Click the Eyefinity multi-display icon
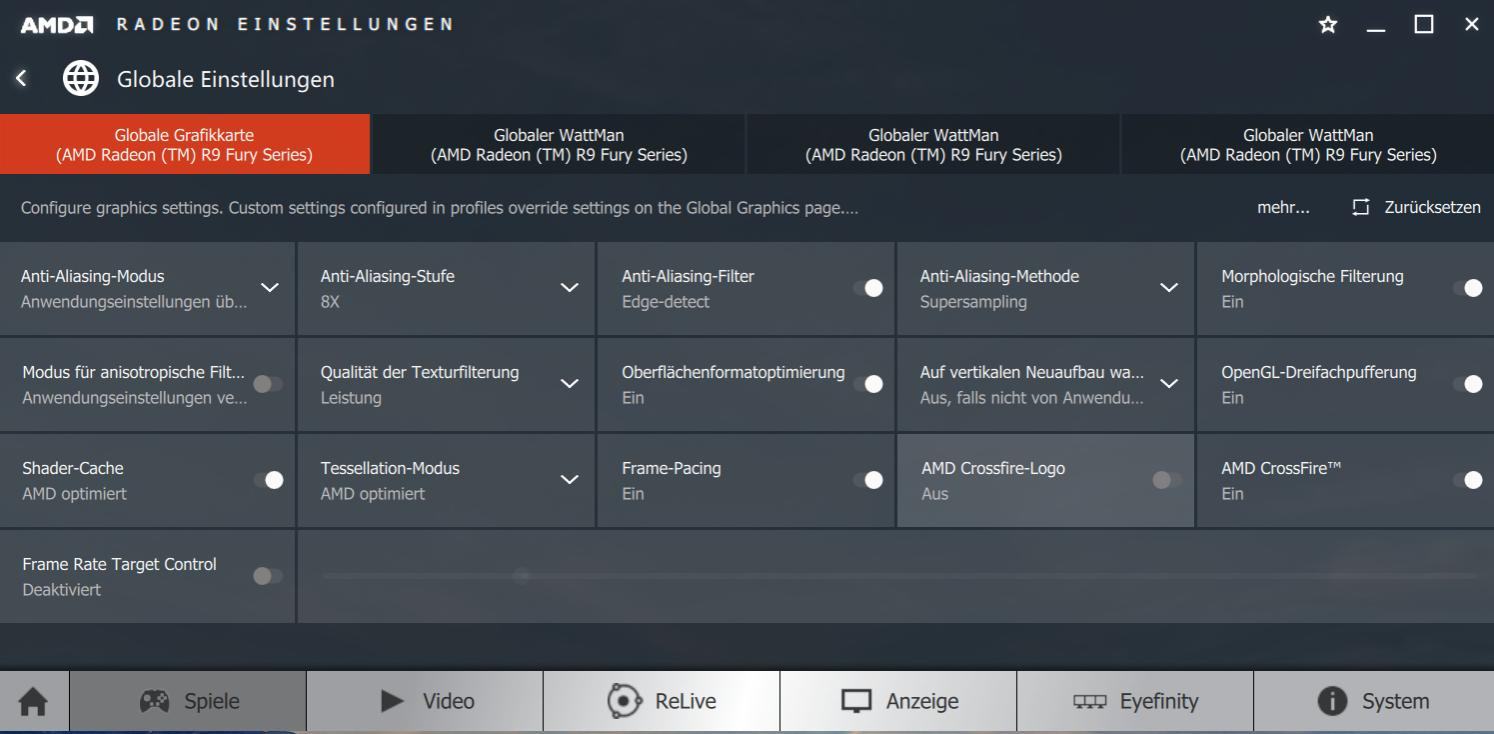This screenshot has width=1494, height=734. tap(1090, 702)
